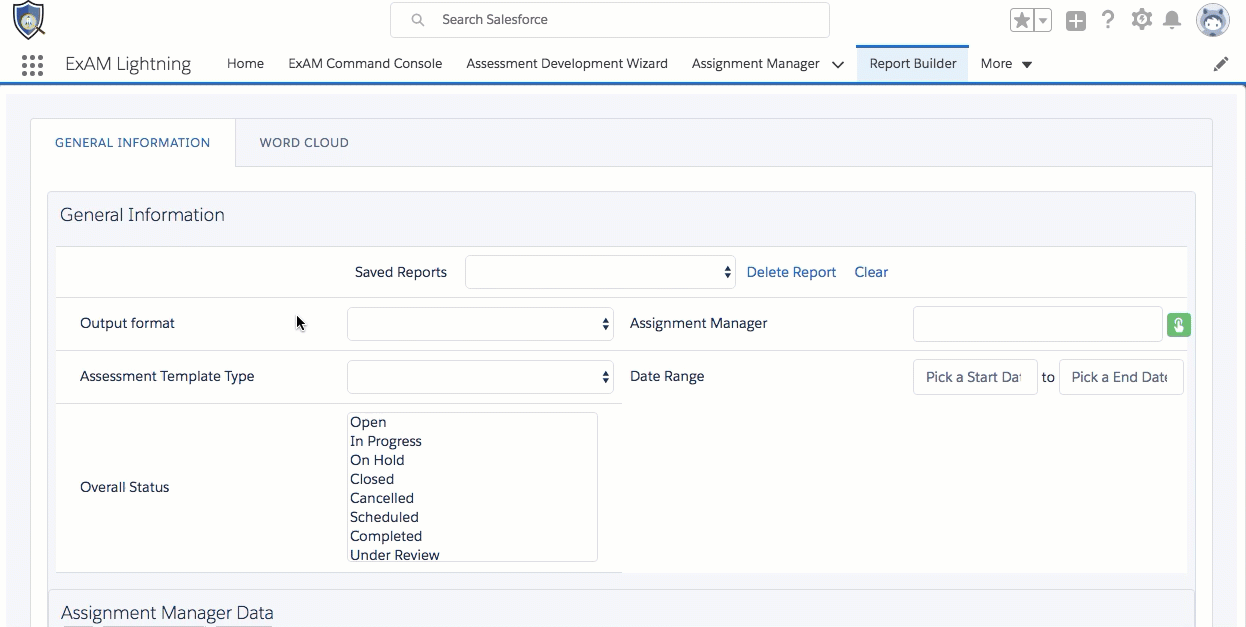1246x627 pixels.
Task: Open the Setup gear menu
Action: coord(1141,20)
